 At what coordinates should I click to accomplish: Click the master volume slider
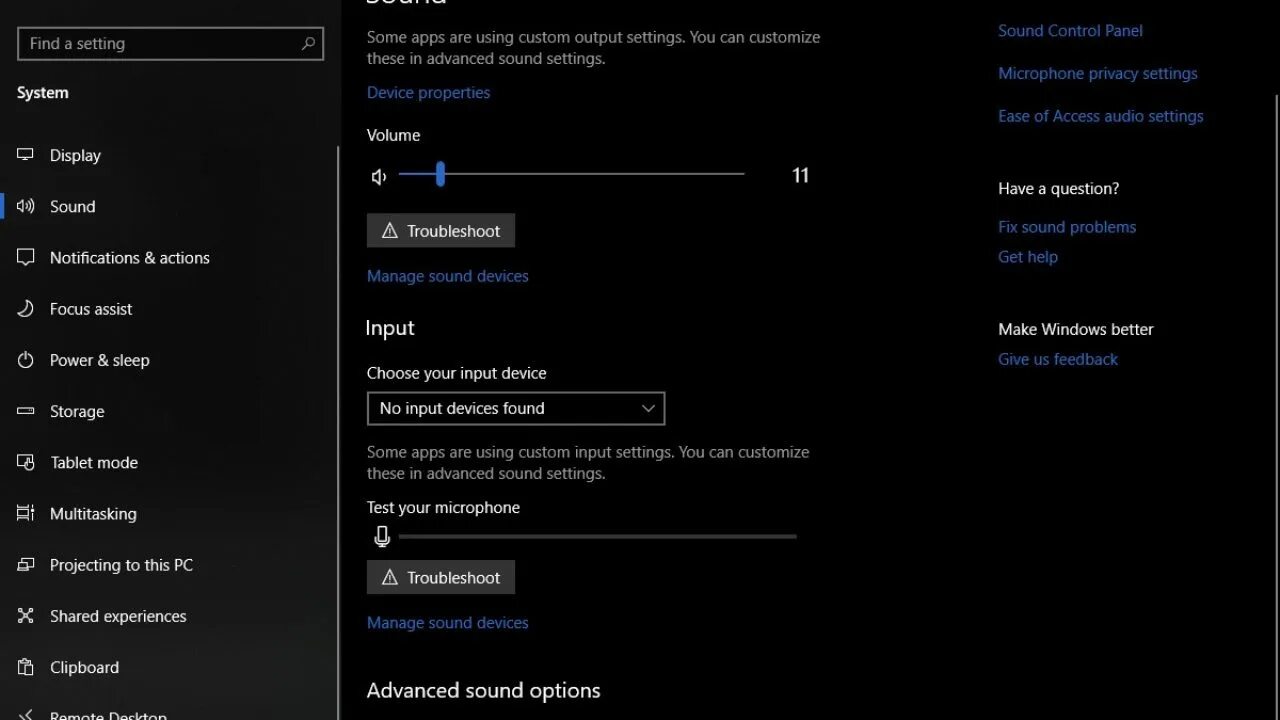pyautogui.click(x=571, y=174)
